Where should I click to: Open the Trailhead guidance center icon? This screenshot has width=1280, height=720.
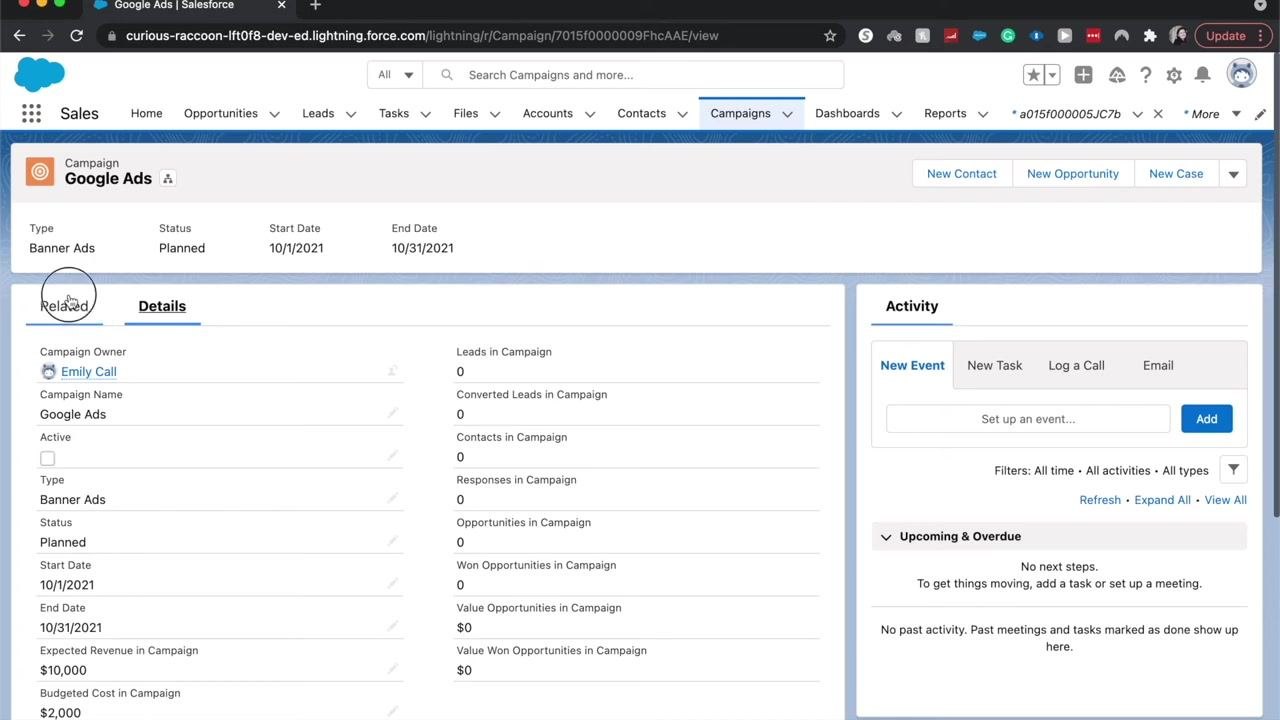(1117, 75)
